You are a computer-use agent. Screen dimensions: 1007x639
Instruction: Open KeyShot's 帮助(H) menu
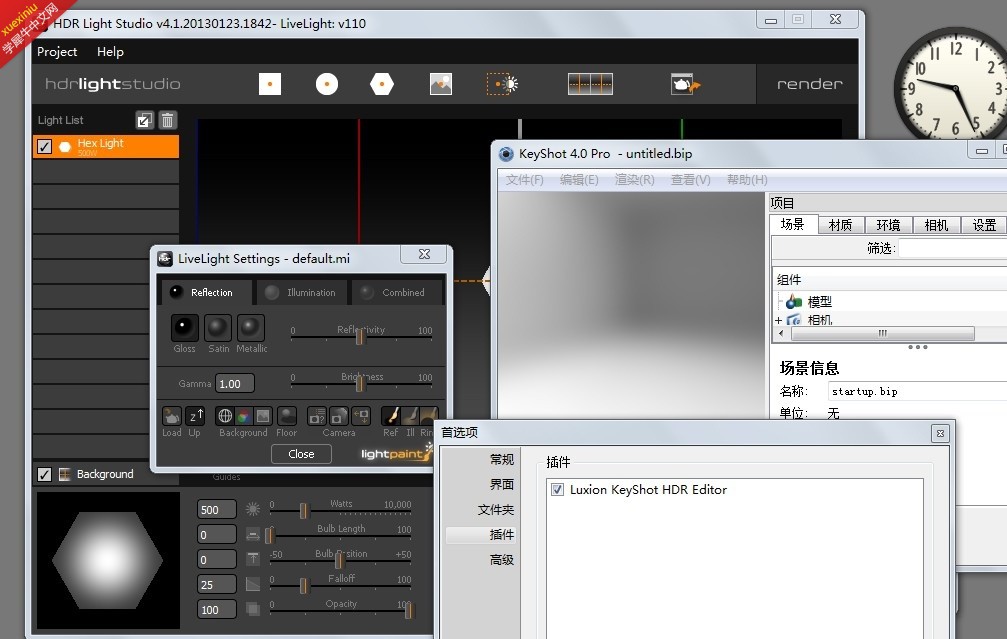(x=747, y=180)
